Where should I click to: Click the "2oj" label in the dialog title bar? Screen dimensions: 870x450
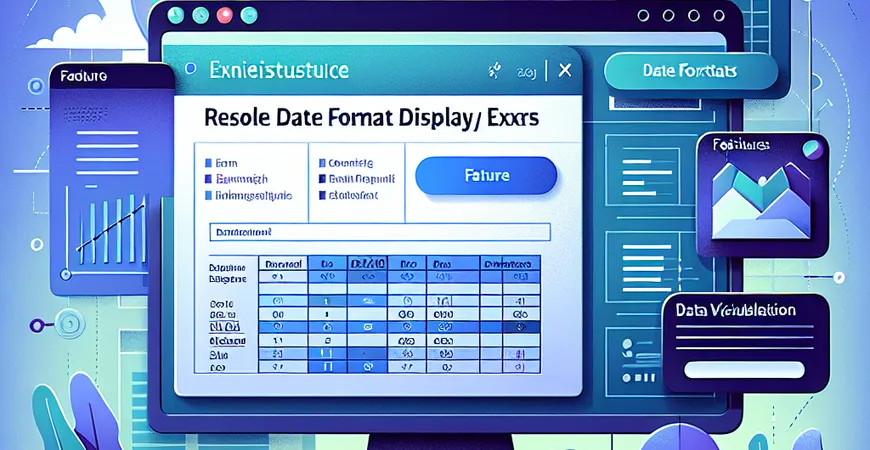click(526, 72)
